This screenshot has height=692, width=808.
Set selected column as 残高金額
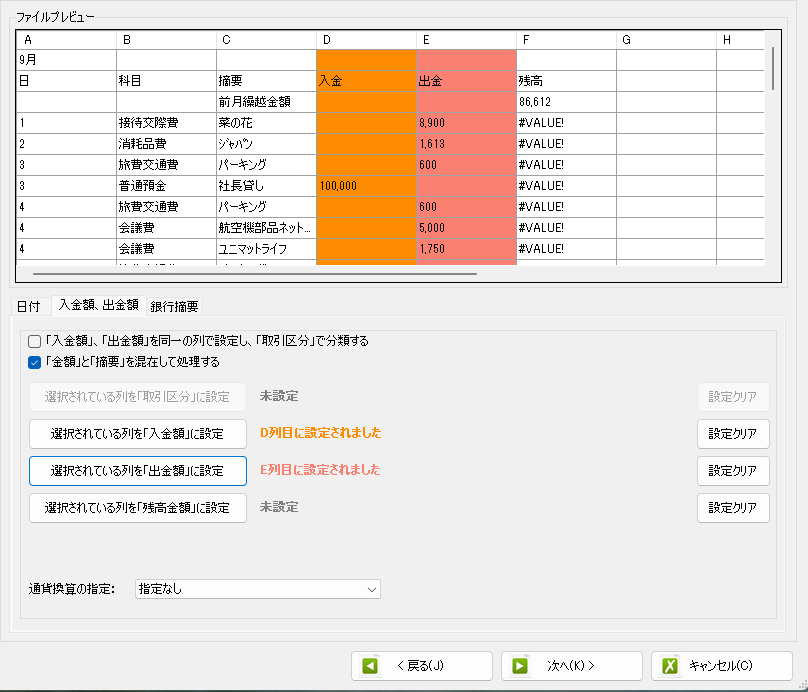pyautogui.click(x=138, y=508)
